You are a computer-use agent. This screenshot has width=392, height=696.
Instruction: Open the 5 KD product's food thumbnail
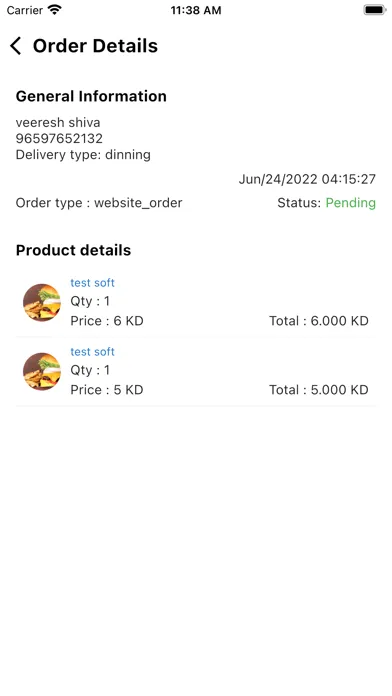pos(42,371)
